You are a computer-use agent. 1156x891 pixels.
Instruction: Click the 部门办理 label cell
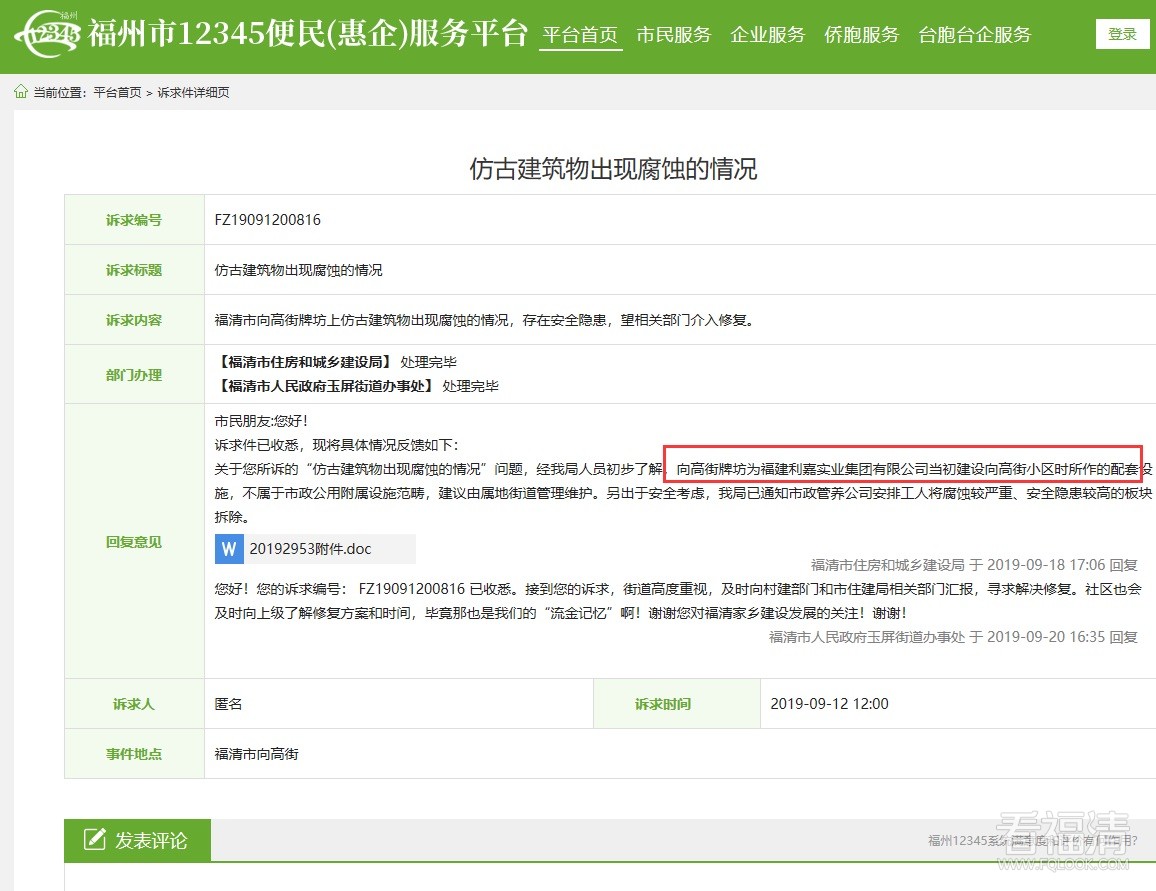134,374
